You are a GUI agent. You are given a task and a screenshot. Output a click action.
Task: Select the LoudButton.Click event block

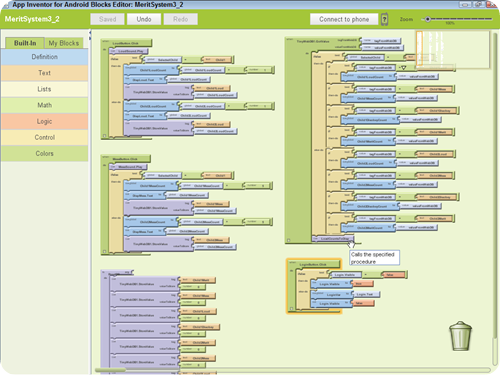tap(127, 43)
